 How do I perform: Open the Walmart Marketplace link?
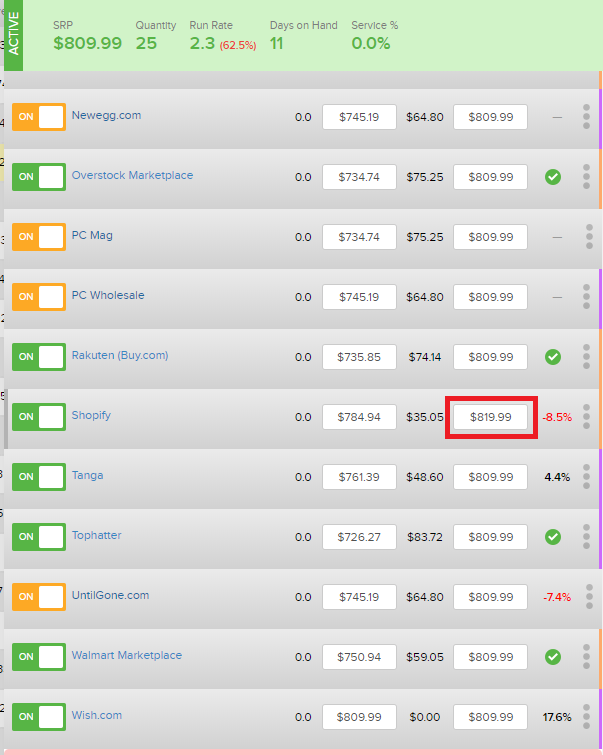pos(127,655)
